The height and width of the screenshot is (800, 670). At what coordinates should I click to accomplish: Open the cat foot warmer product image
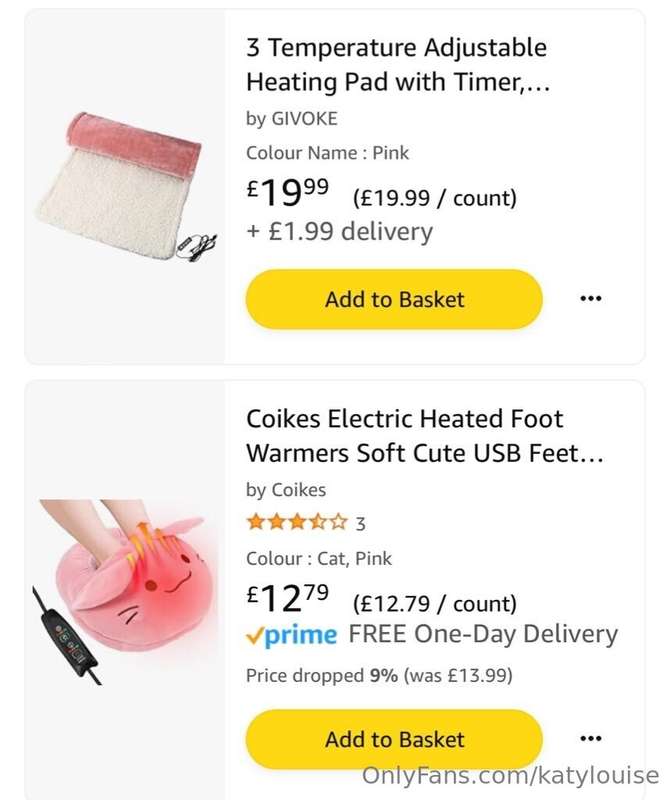point(125,587)
